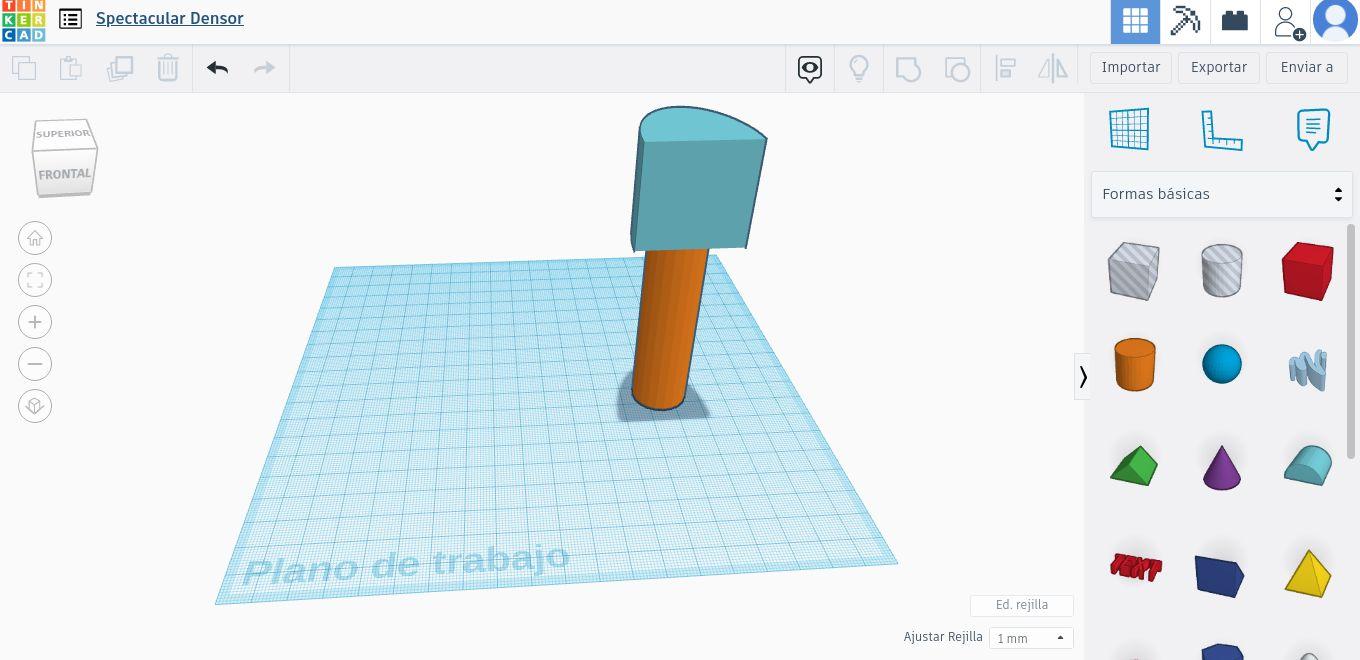Image resolution: width=1360 pixels, height=660 pixels.
Task: Click the Enviar a button
Action: [x=1307, y=67]
